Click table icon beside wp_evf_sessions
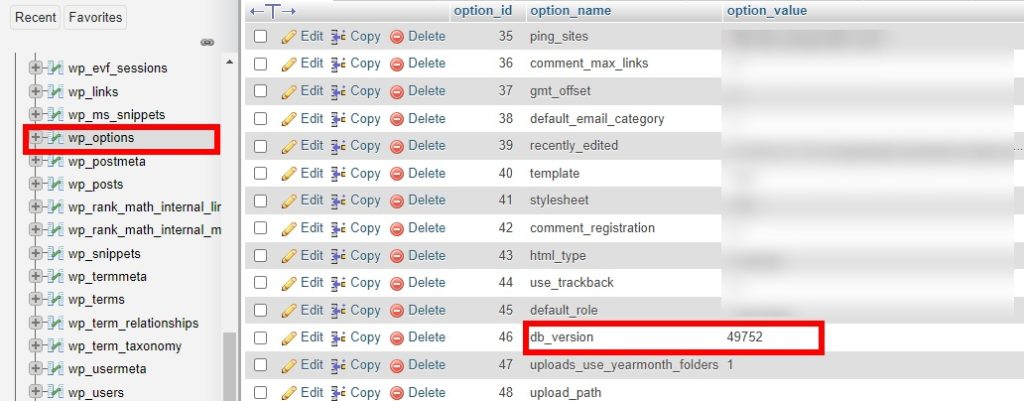Screen dimensions: 1024x401 (56, 69)
